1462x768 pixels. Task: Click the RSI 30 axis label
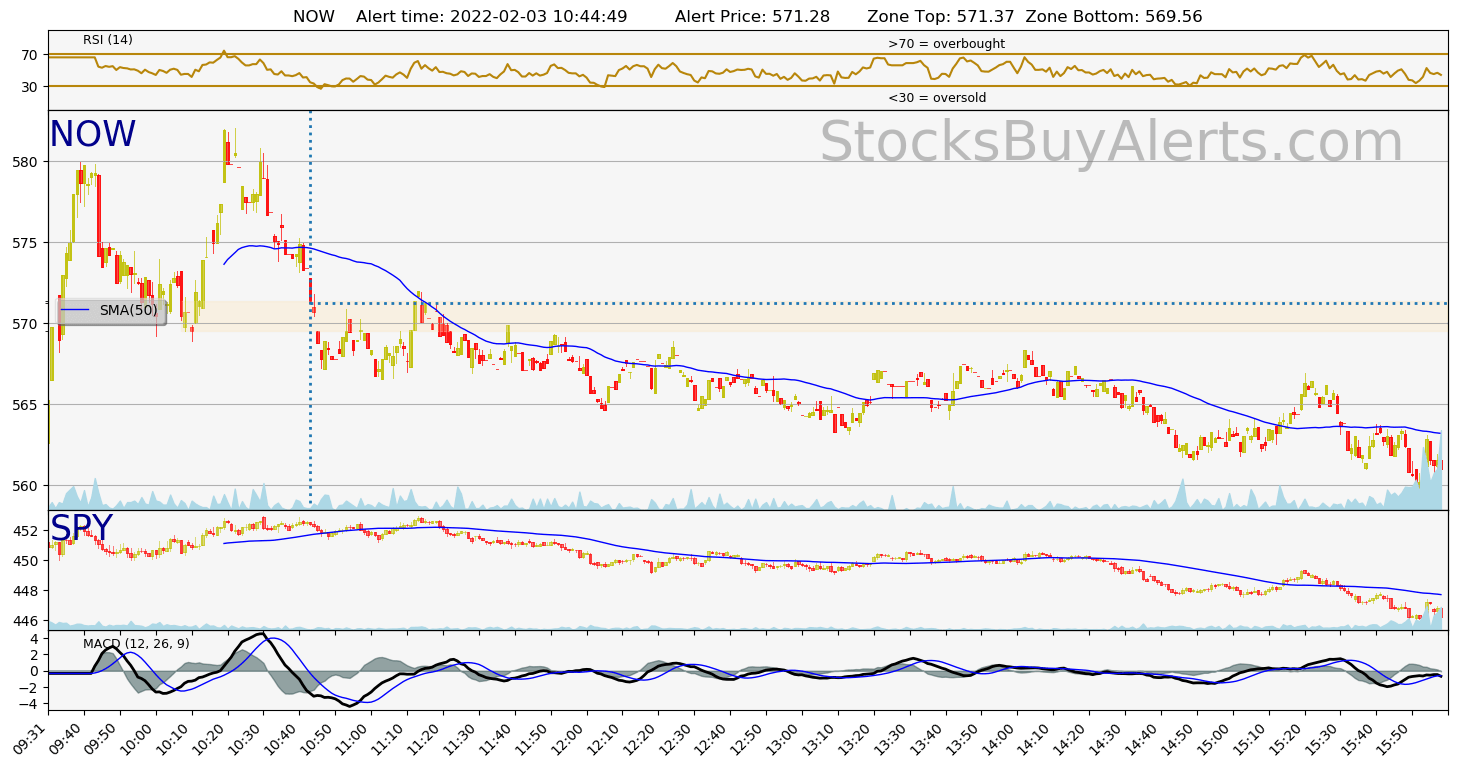pyautogui.click(x=30, y=87)
